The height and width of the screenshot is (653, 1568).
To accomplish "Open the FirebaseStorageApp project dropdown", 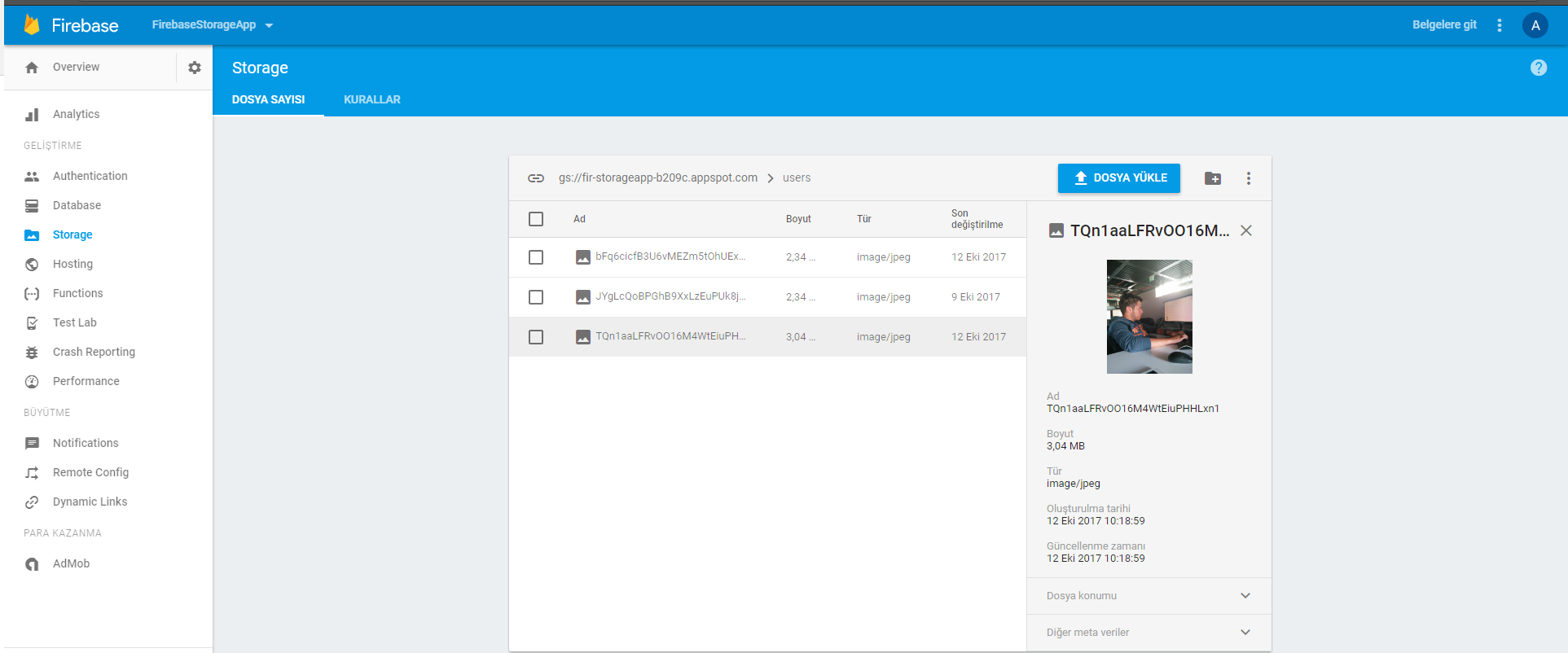I will [212, 25].
